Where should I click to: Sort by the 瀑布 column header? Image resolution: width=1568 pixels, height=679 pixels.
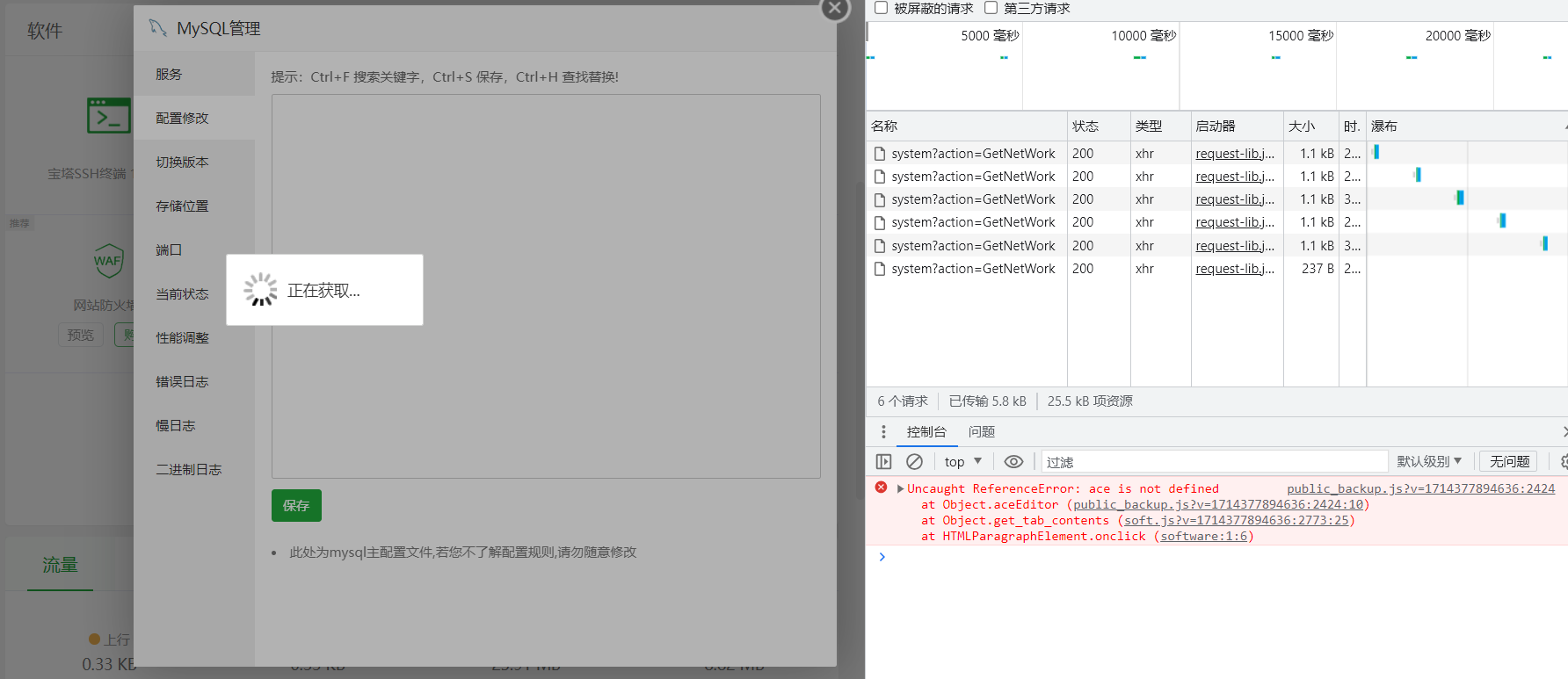(1466, 126)
